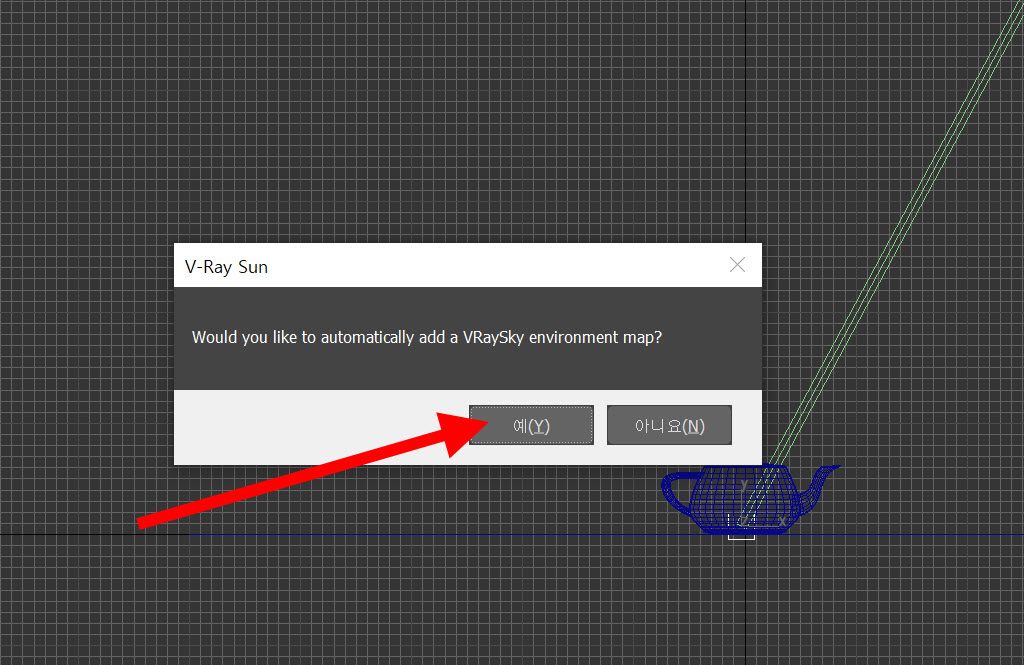Confirm with the 예(Y) button
The width and height of the screenshot is (1024, 665).
(531, 425)
